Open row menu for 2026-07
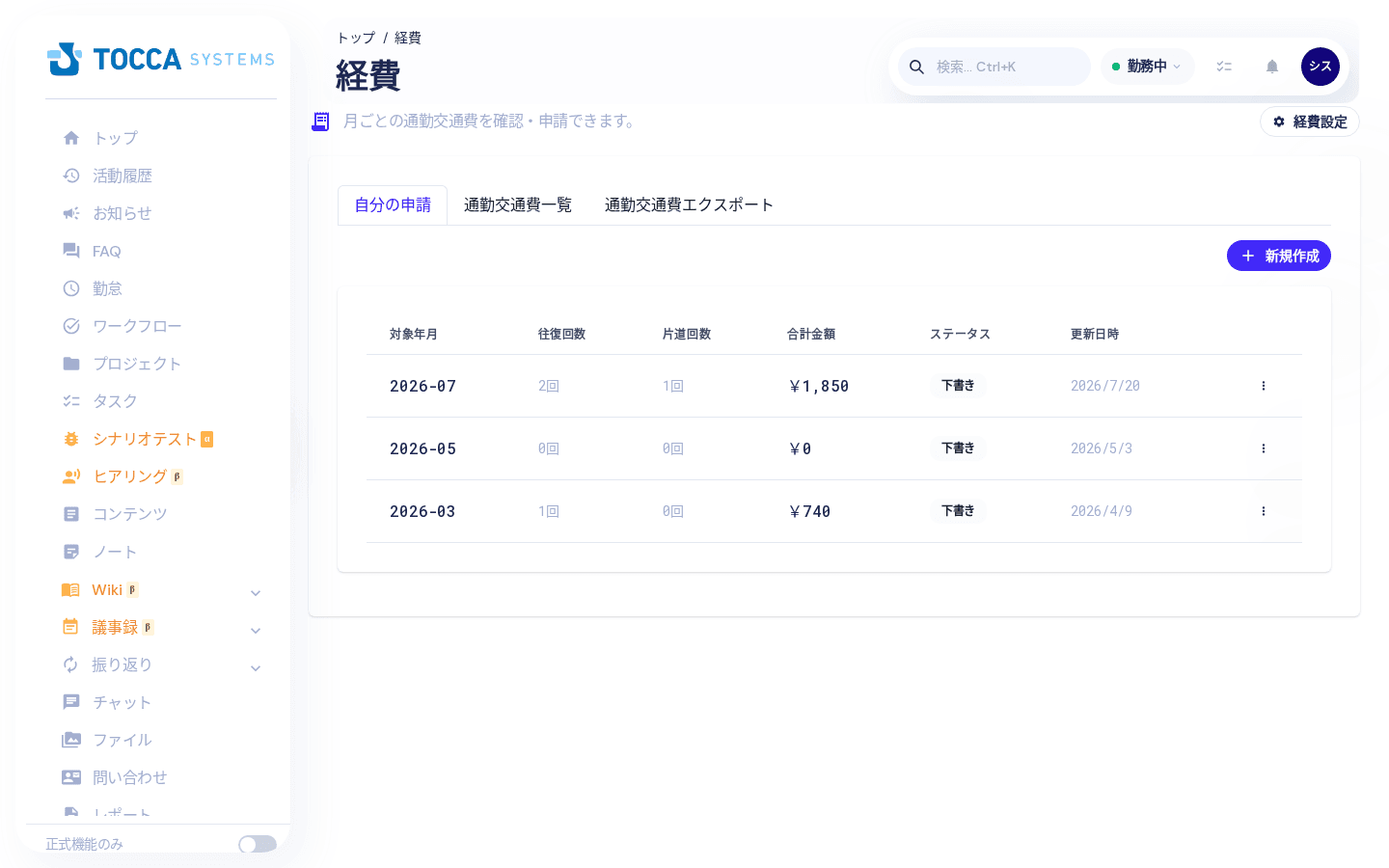 [1264, 386]
